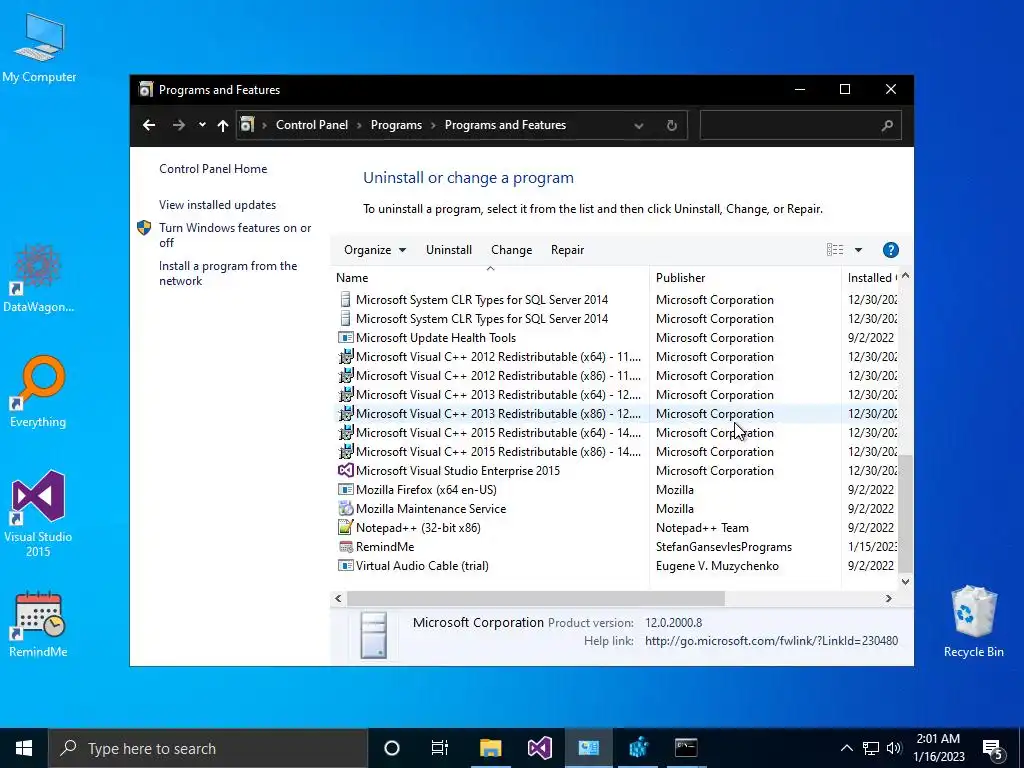Sort by Installed On column header

pyautogui.click(x=871, y=278)
